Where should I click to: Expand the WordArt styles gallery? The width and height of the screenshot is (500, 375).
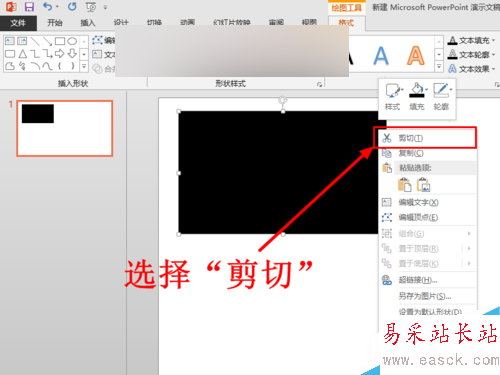(439, 67)
